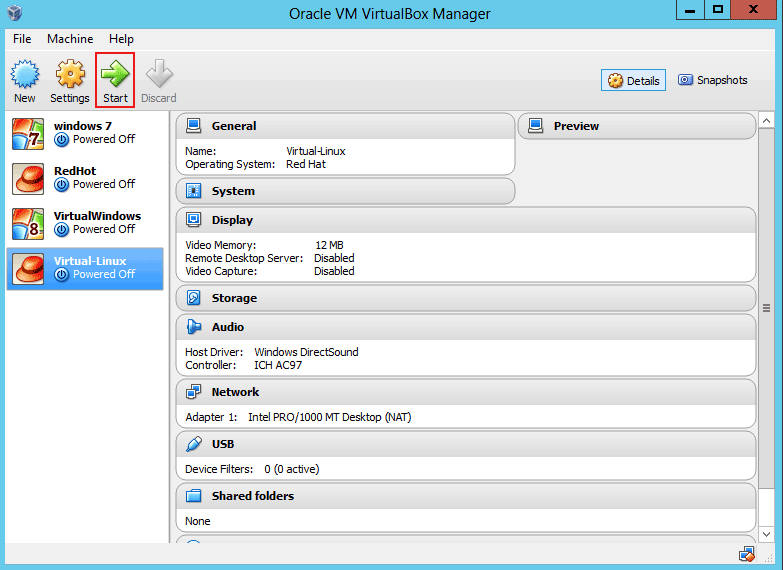Open the Machine menu
The width and height of the screenshot is (783, 570).
pyautogui.click(x=70, y=39)
